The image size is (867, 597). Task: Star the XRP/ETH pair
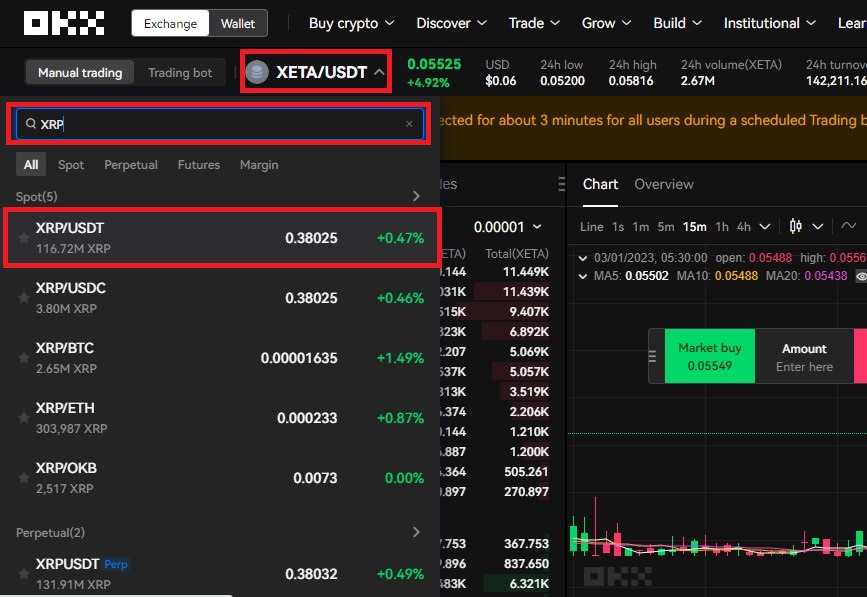pos(24,418)
